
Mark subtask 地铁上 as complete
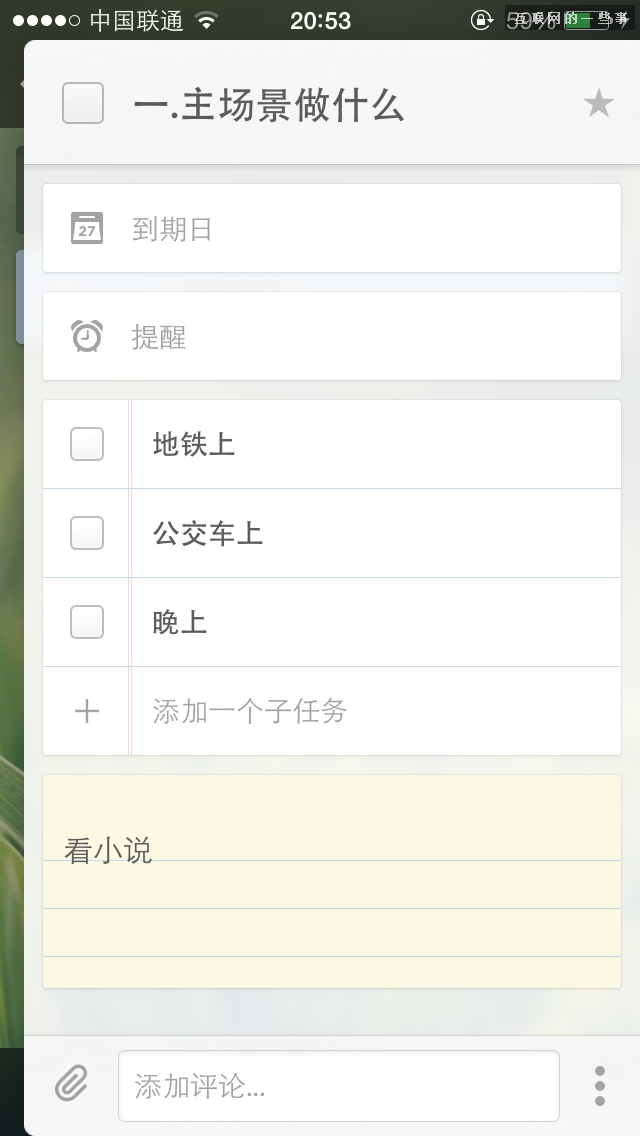(x=87, y=444)
